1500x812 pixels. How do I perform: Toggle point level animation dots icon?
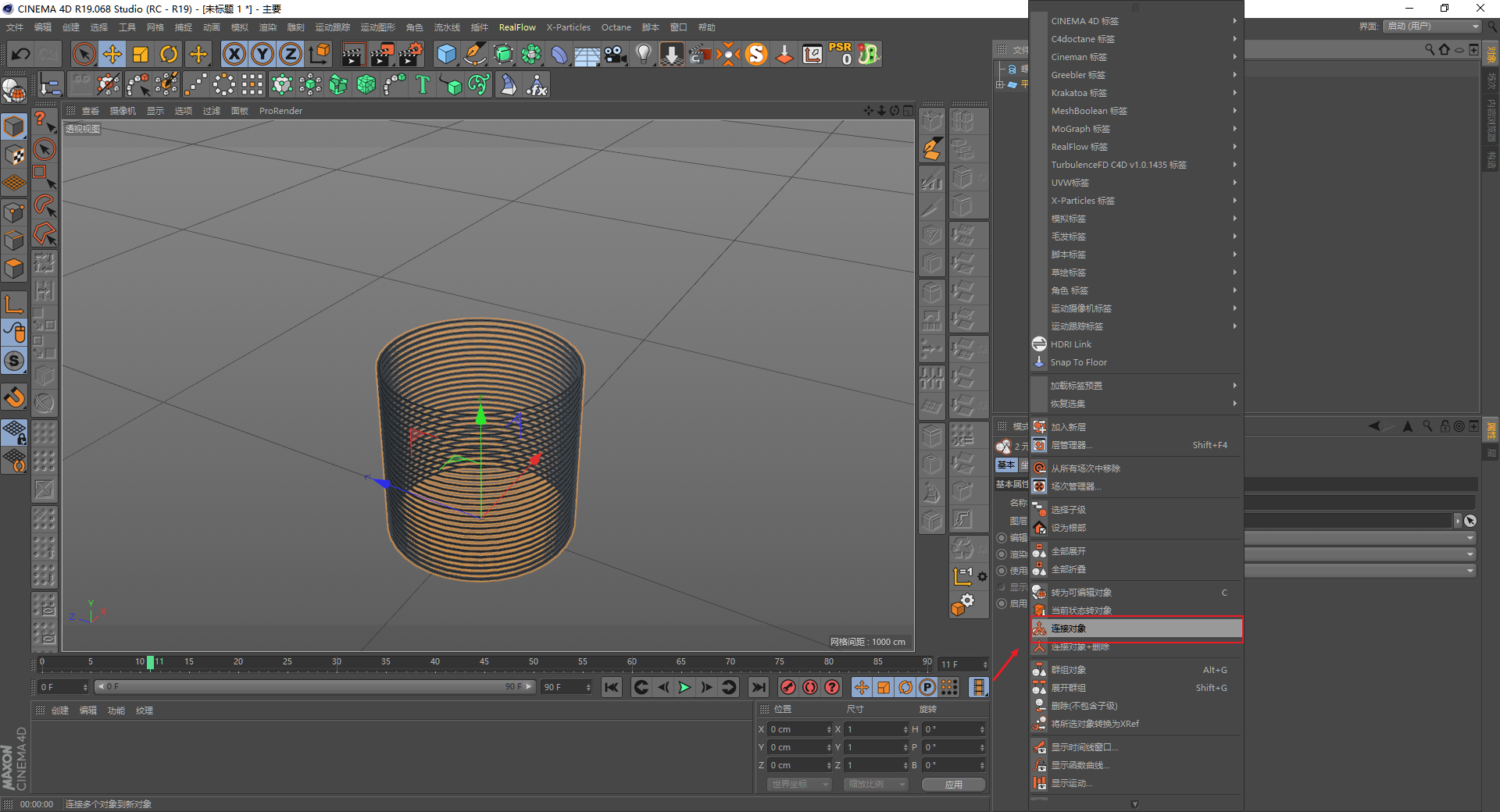coord(949,687)
